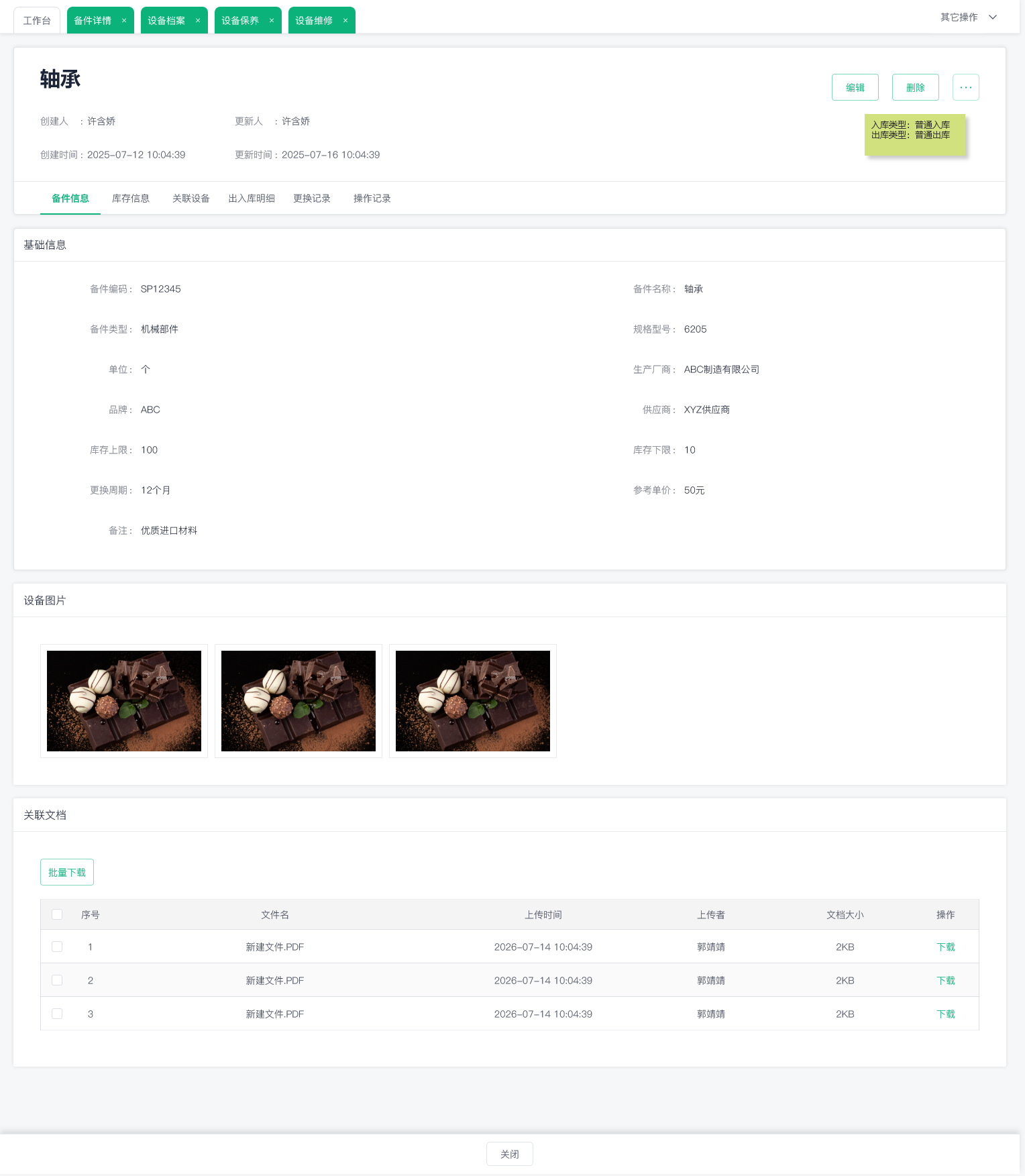Click the 创建时间 value 2025-07-12 10:04:39
This screenshot has height=1176, width=1025.
[x=136, y=155]
